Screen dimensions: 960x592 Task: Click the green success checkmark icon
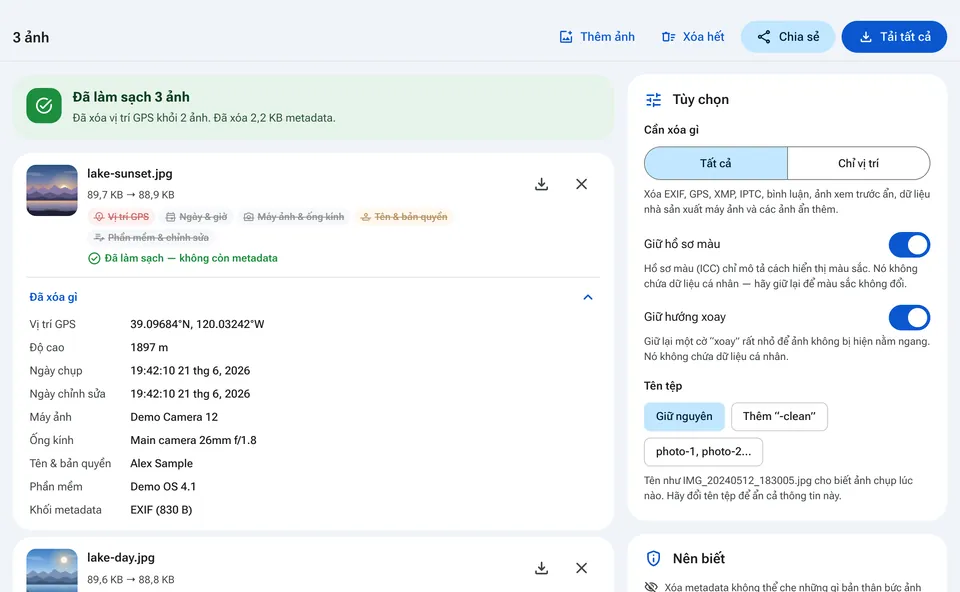(x=44, y=105)
